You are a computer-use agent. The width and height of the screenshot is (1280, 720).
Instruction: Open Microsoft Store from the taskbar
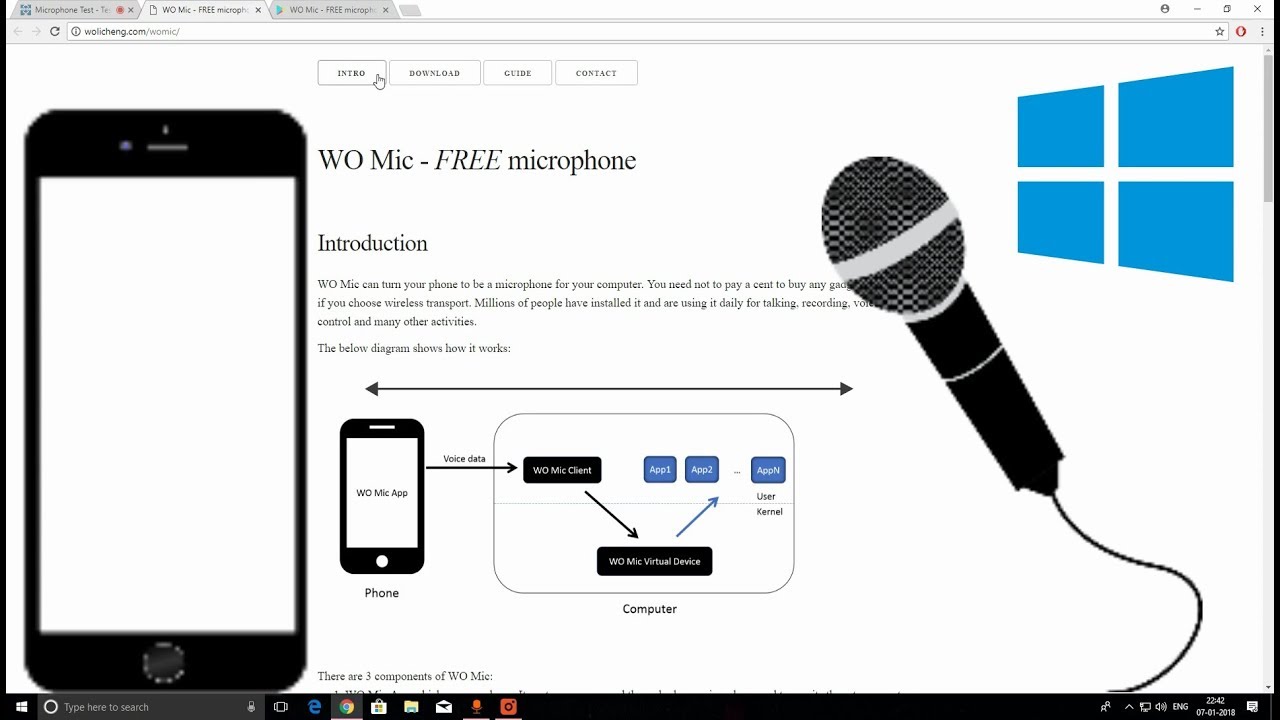click(379, 707)
